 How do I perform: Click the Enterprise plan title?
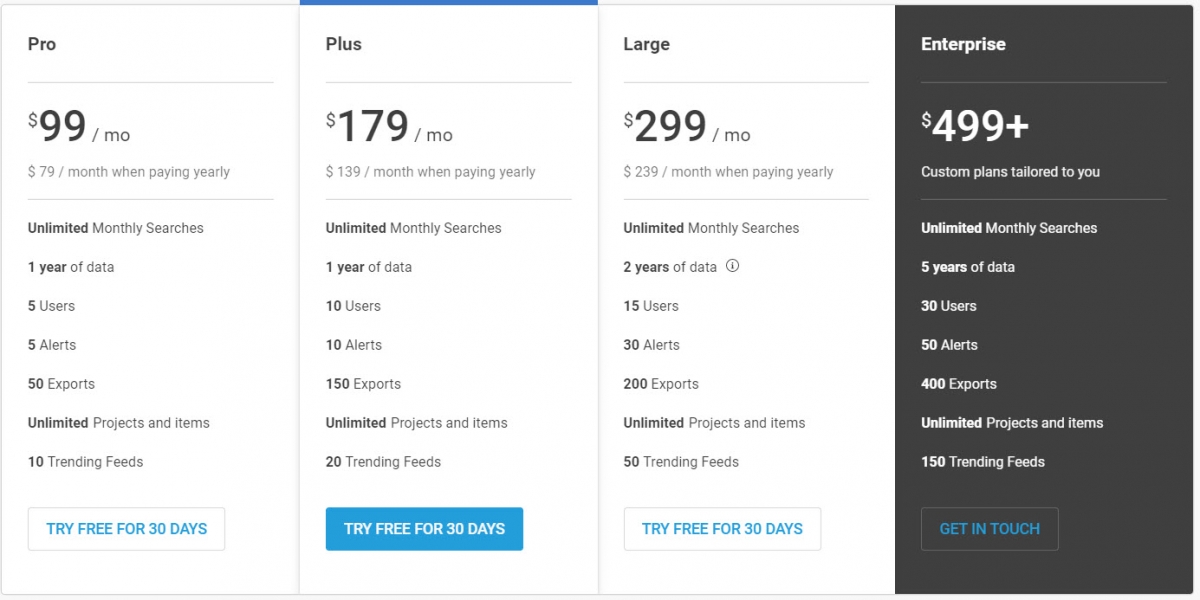[963, 44]
